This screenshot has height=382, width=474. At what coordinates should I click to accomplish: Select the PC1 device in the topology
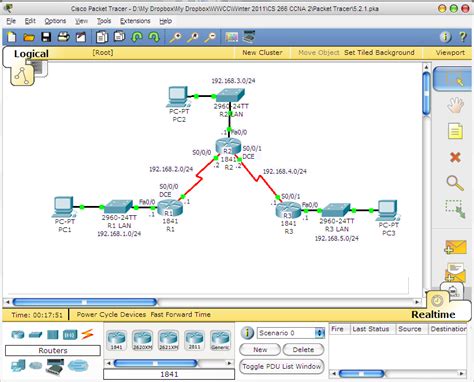64,208
